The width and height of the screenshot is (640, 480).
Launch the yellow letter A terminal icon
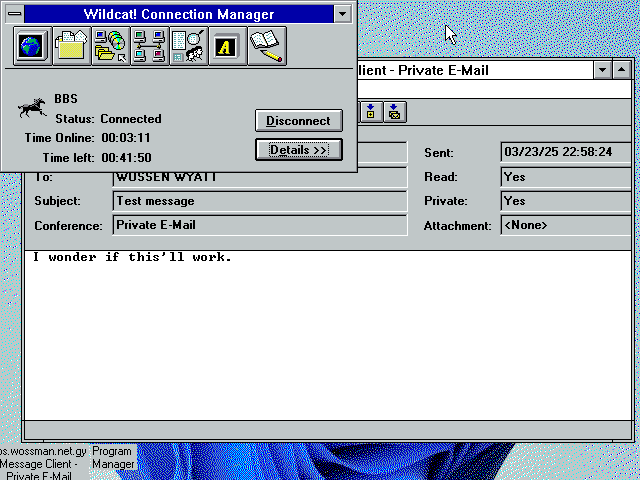pos(228,46)
